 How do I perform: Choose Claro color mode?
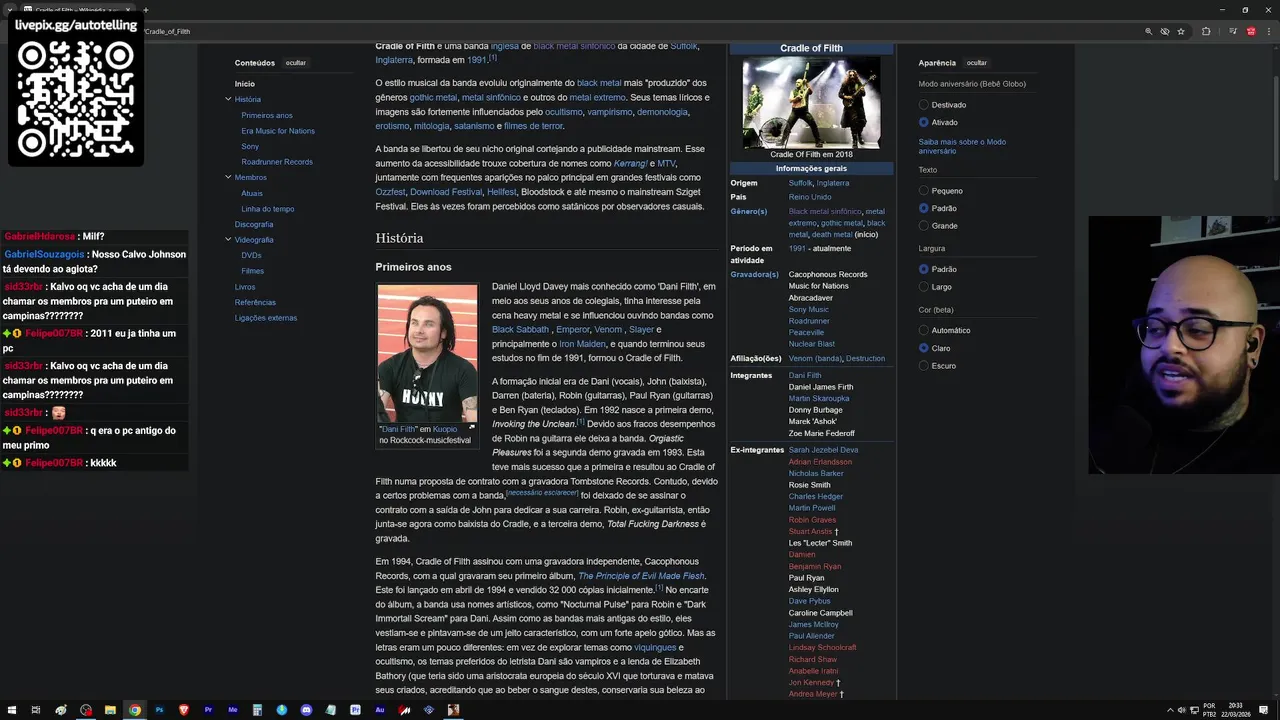924,348
